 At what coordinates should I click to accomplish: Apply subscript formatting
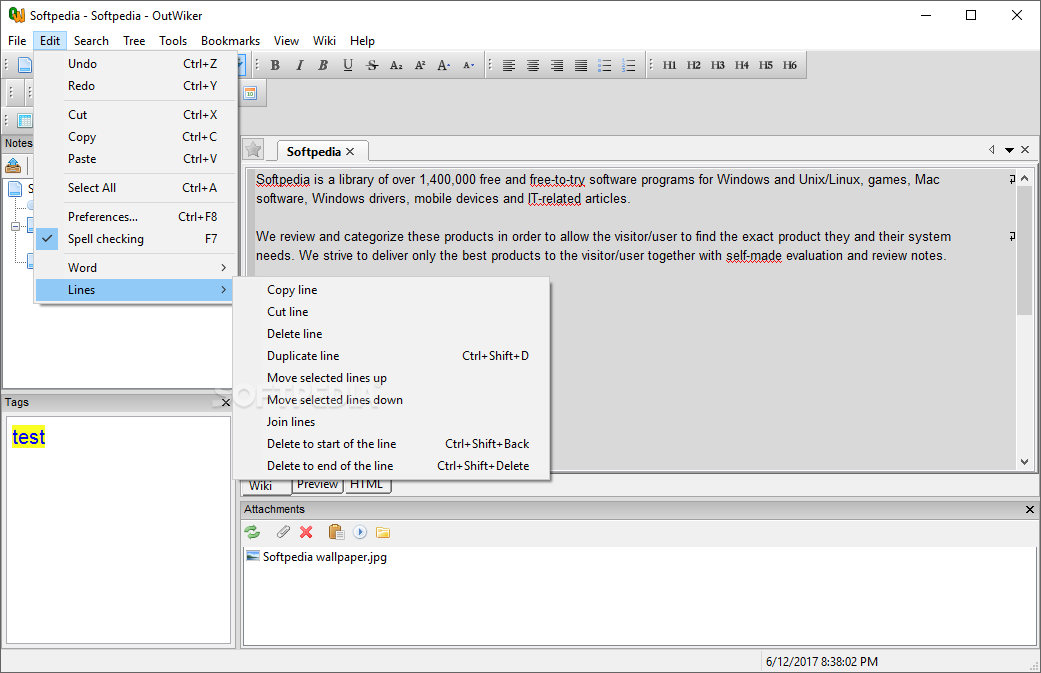[396, 65]
